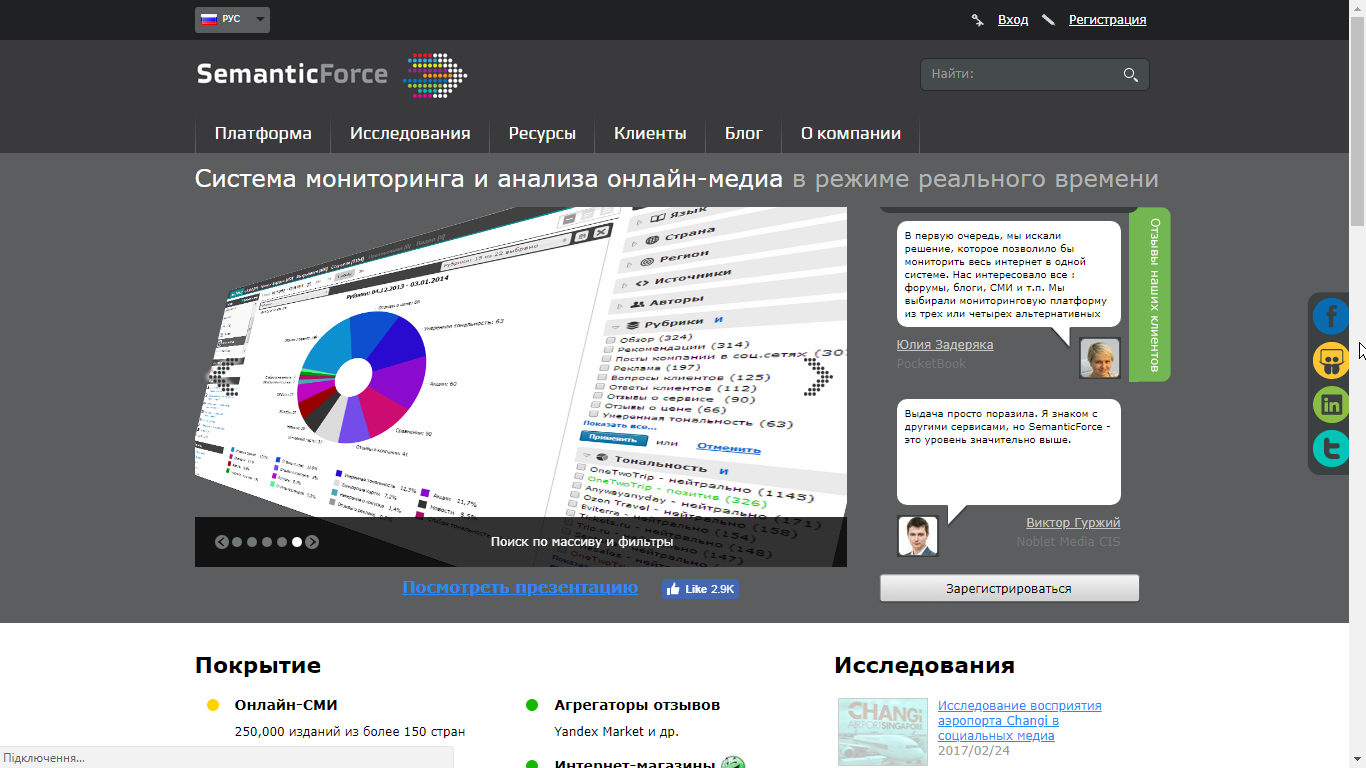Click the small next arrow in slide pager
Screen dimensions: 1366x768
point(312,542)
